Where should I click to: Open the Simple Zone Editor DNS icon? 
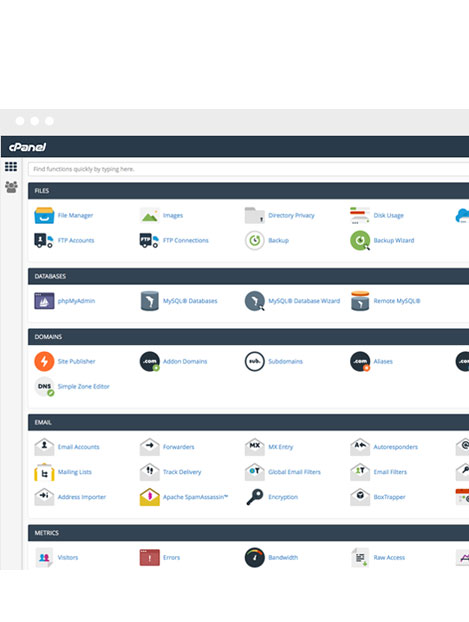coord(44,387)
